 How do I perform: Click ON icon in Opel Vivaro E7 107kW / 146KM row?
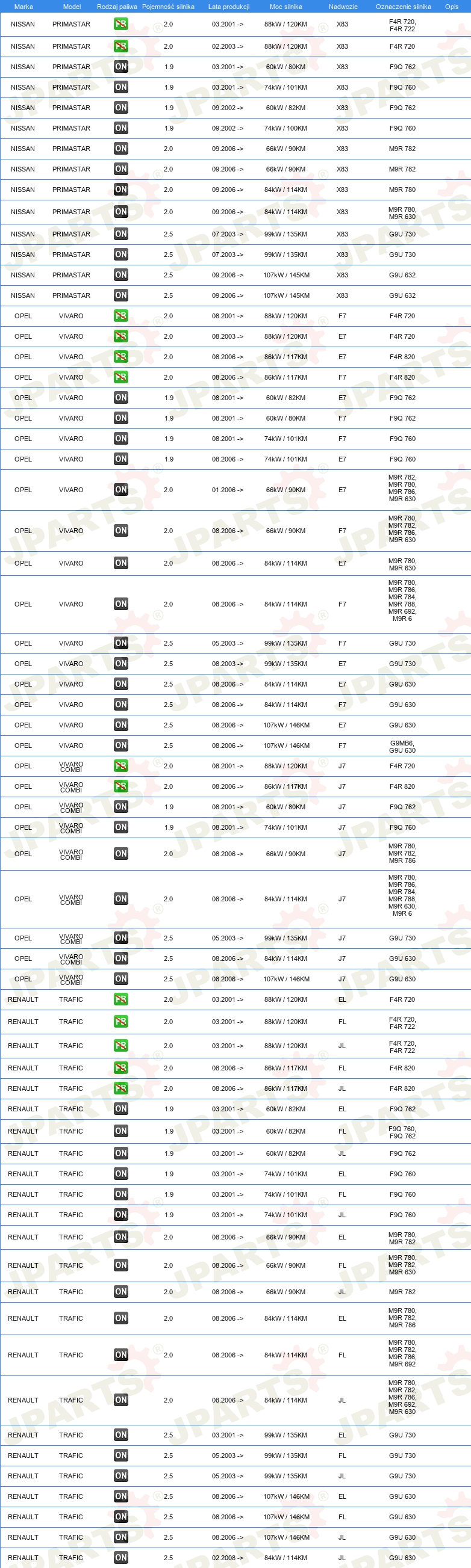point(120,725)
